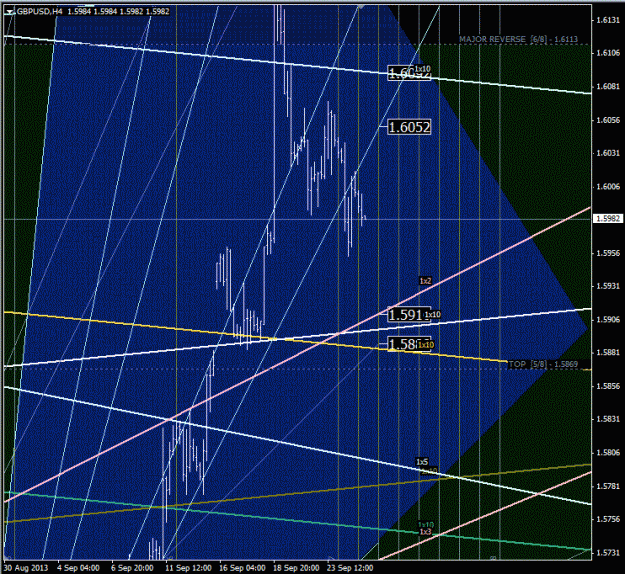This screenshot has height=574, width=625.
Task: Click the 1.6052 price label box
Action: coord(409,127)
